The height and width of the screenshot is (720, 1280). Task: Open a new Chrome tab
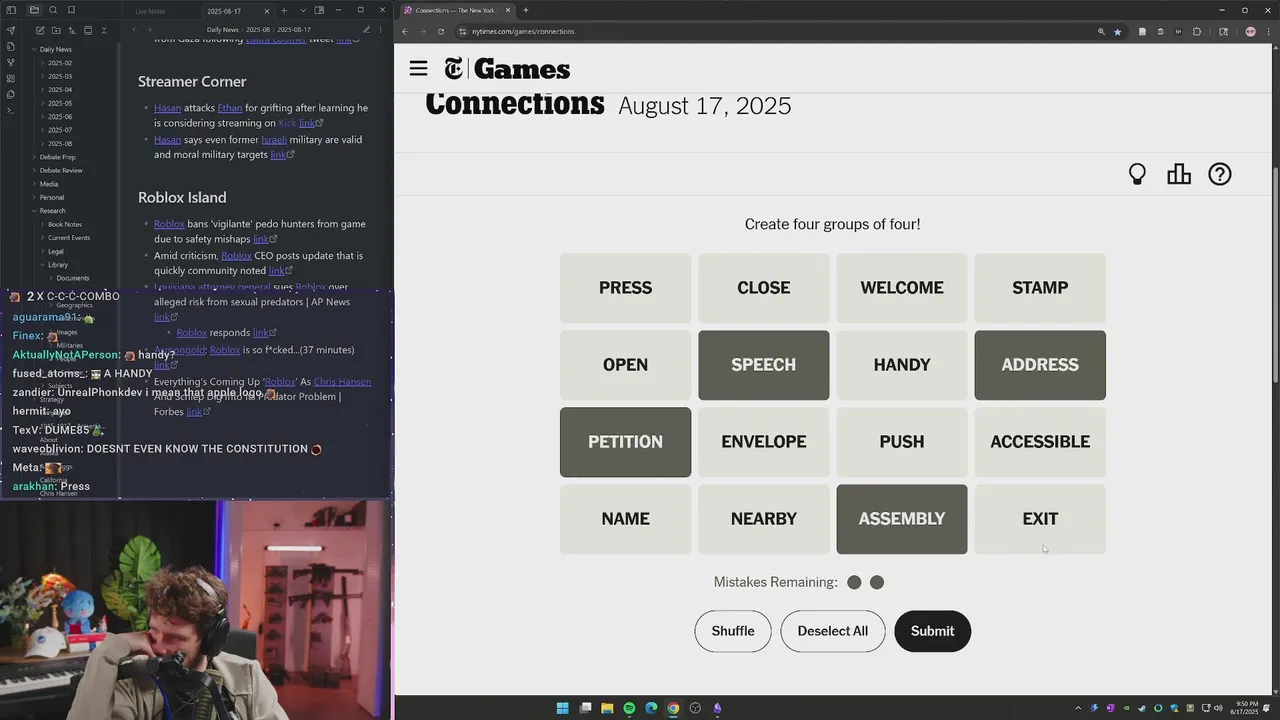[x=526, y=10]
